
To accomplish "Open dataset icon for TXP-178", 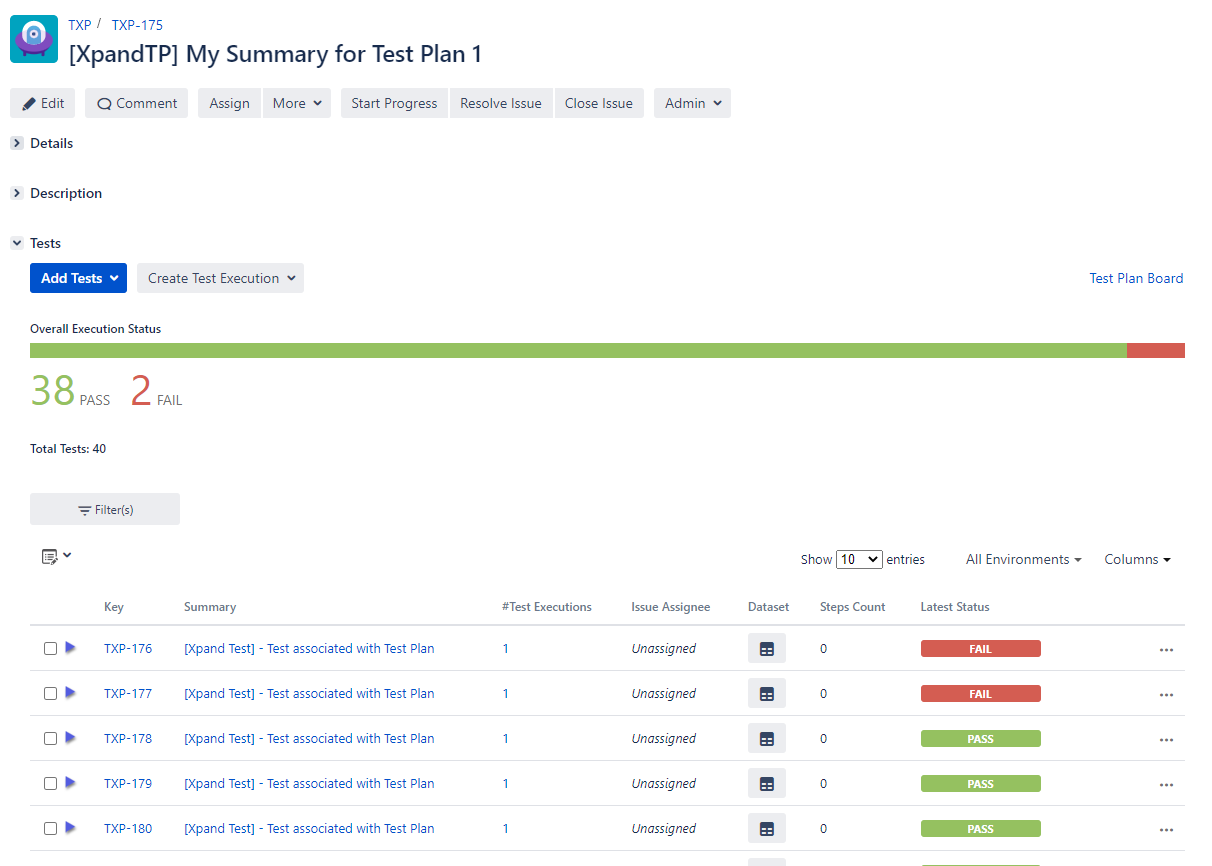I will click(x=766, y=739).
